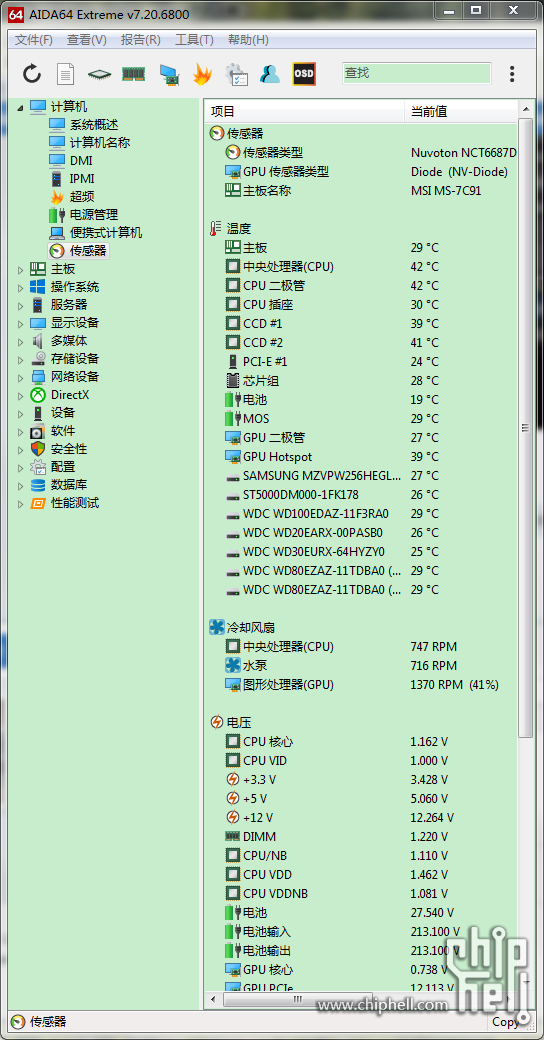Viewport: 544px width, 1040px height.
Task: Click the 软件 tree icon
Action: pyautogui.click(x=38, y=430)
